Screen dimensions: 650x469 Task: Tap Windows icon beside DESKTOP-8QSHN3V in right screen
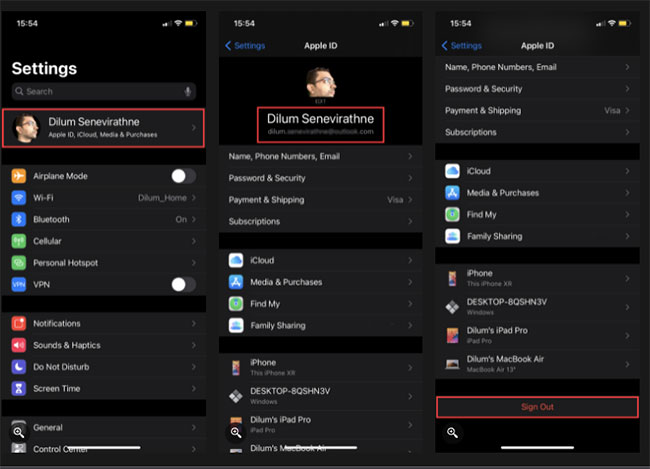pos(452,307)
